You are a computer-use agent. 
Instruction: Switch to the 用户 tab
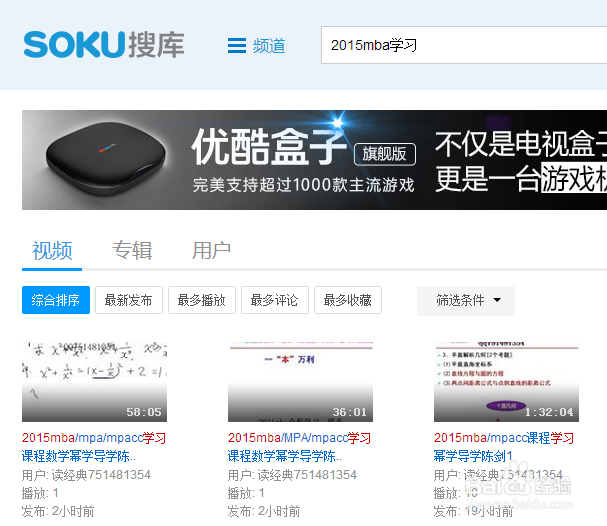[x=211, y=250]
